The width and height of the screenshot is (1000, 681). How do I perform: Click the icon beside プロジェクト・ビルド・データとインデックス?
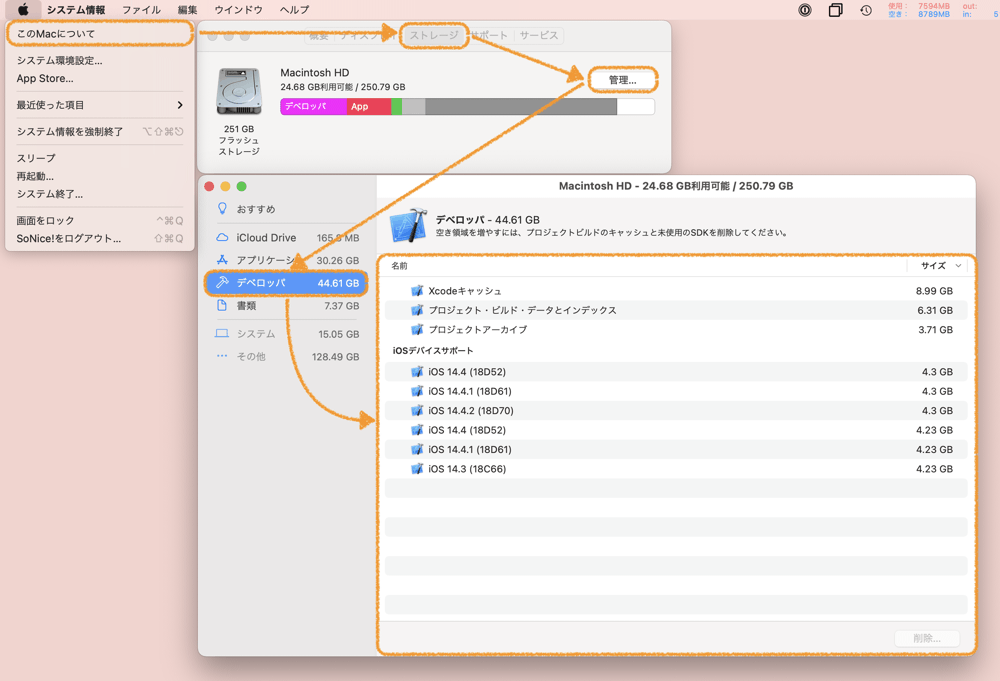click(x=417, y=310)
